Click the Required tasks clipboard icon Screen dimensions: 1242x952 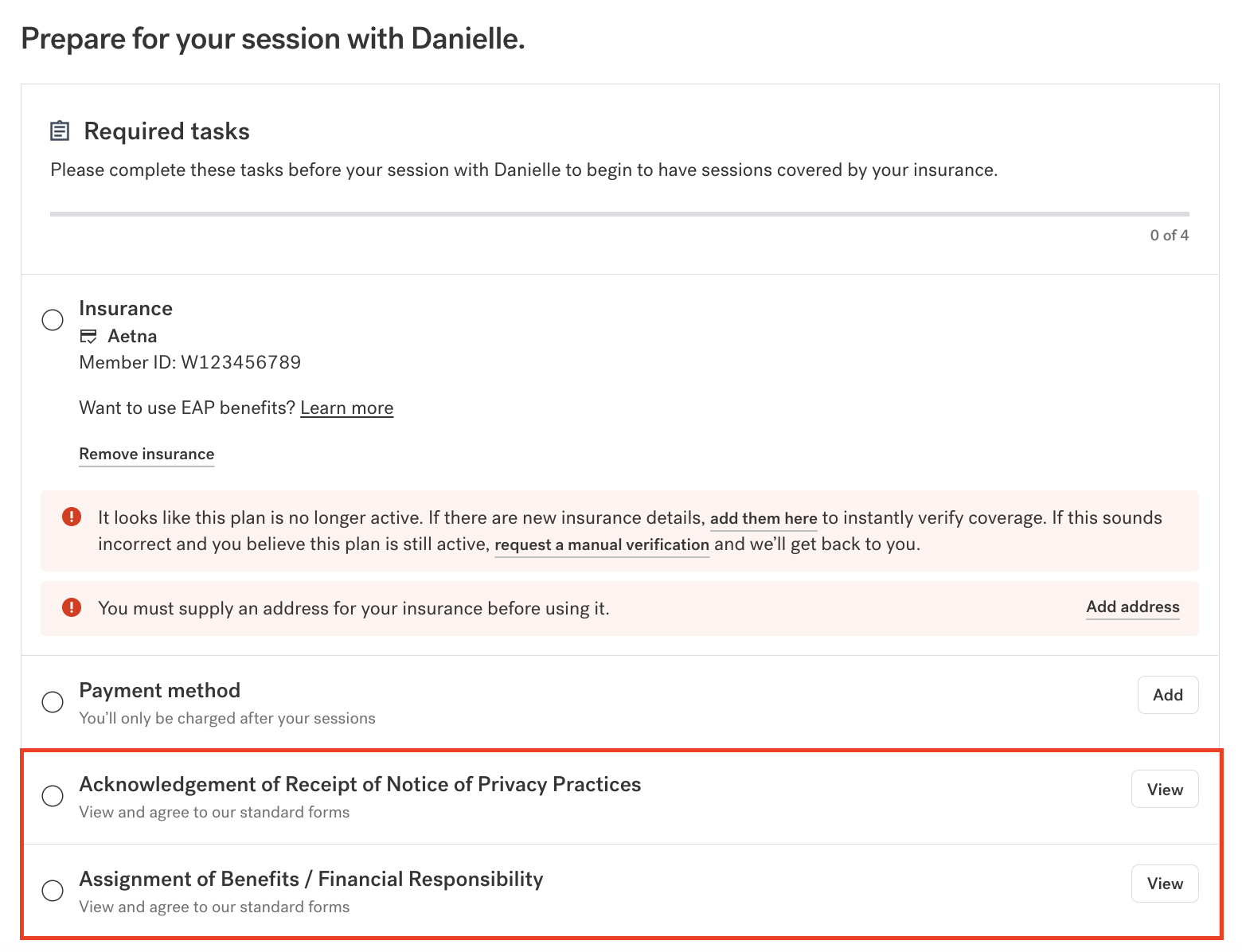click(x=60, y=131)
